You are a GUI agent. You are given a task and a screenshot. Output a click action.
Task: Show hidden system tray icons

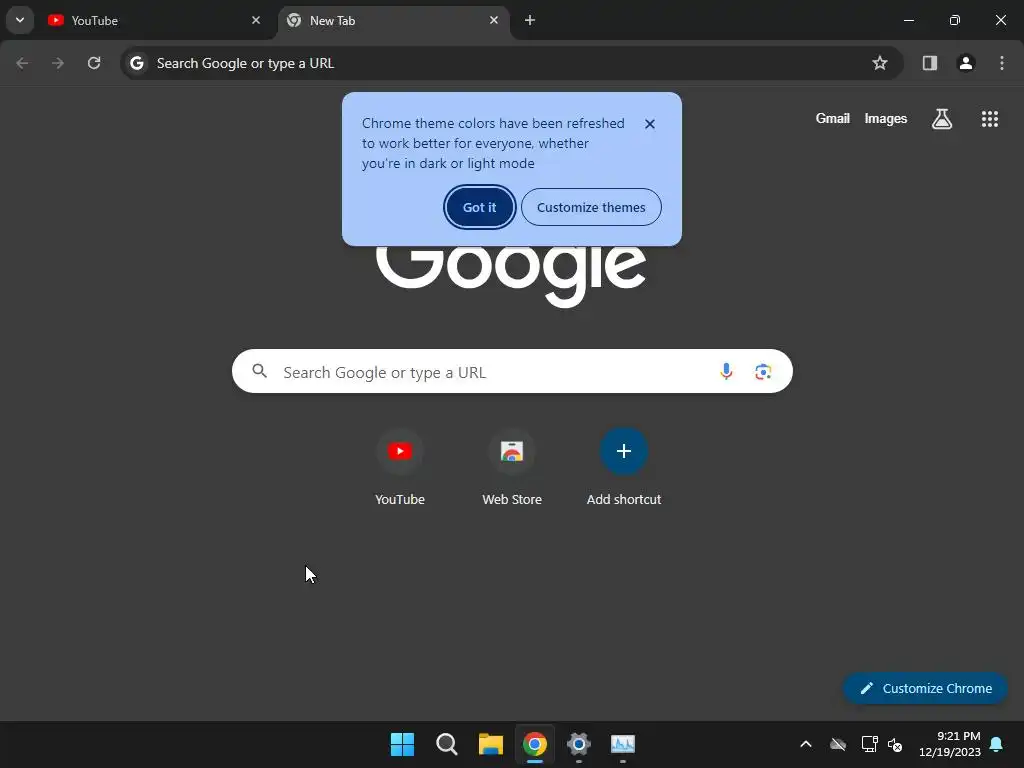806,744
